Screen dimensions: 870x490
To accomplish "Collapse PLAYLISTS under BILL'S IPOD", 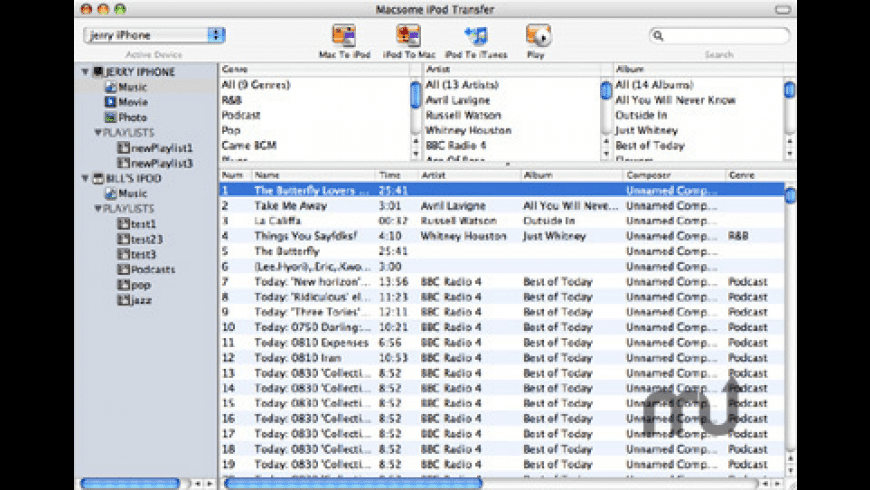I will click(x=98, y=209).
